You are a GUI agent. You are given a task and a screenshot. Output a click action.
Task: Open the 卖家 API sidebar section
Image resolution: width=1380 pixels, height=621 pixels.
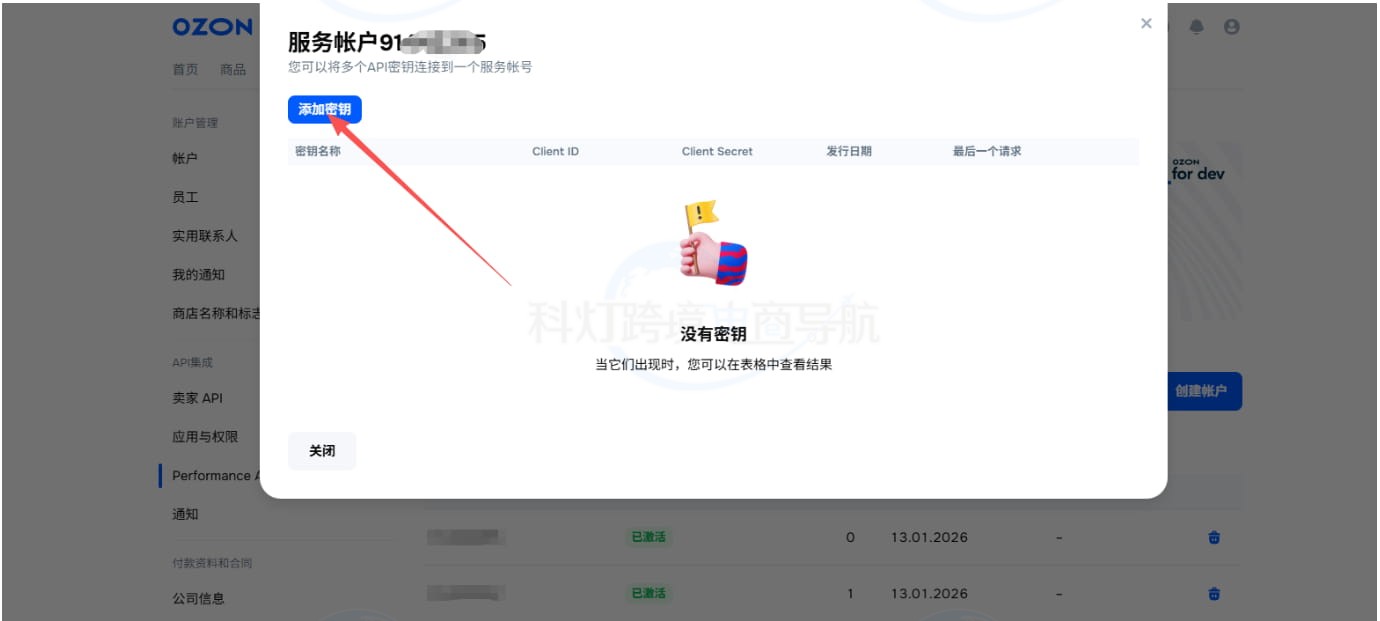tap(196, 397)
